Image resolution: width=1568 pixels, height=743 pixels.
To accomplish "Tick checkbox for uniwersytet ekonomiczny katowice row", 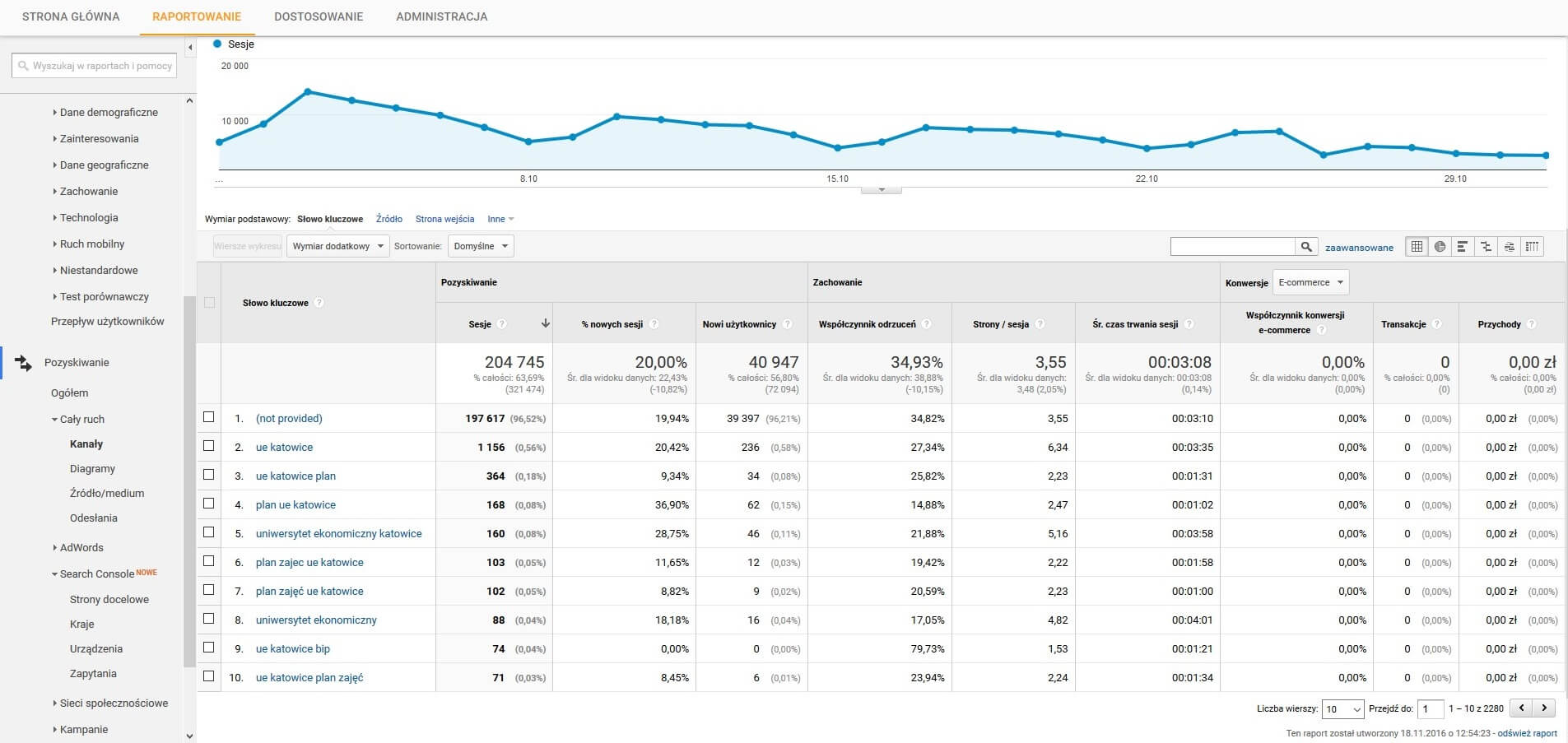I will tap(209, 532).
